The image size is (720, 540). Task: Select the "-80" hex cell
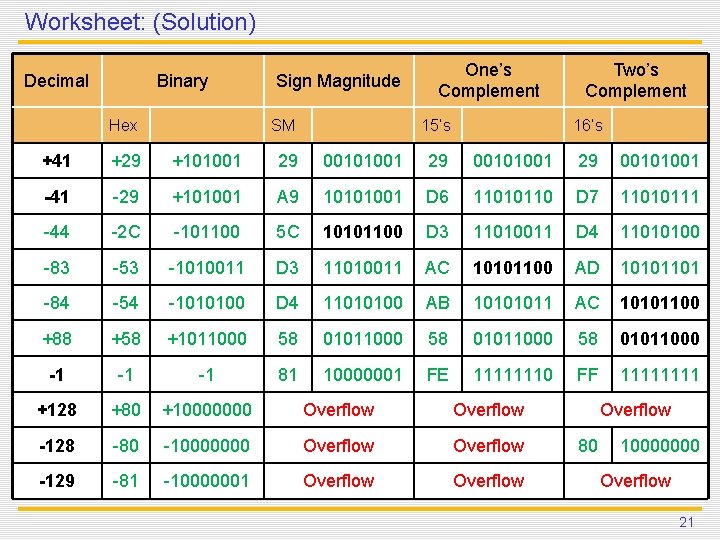(x=126, y=445)
